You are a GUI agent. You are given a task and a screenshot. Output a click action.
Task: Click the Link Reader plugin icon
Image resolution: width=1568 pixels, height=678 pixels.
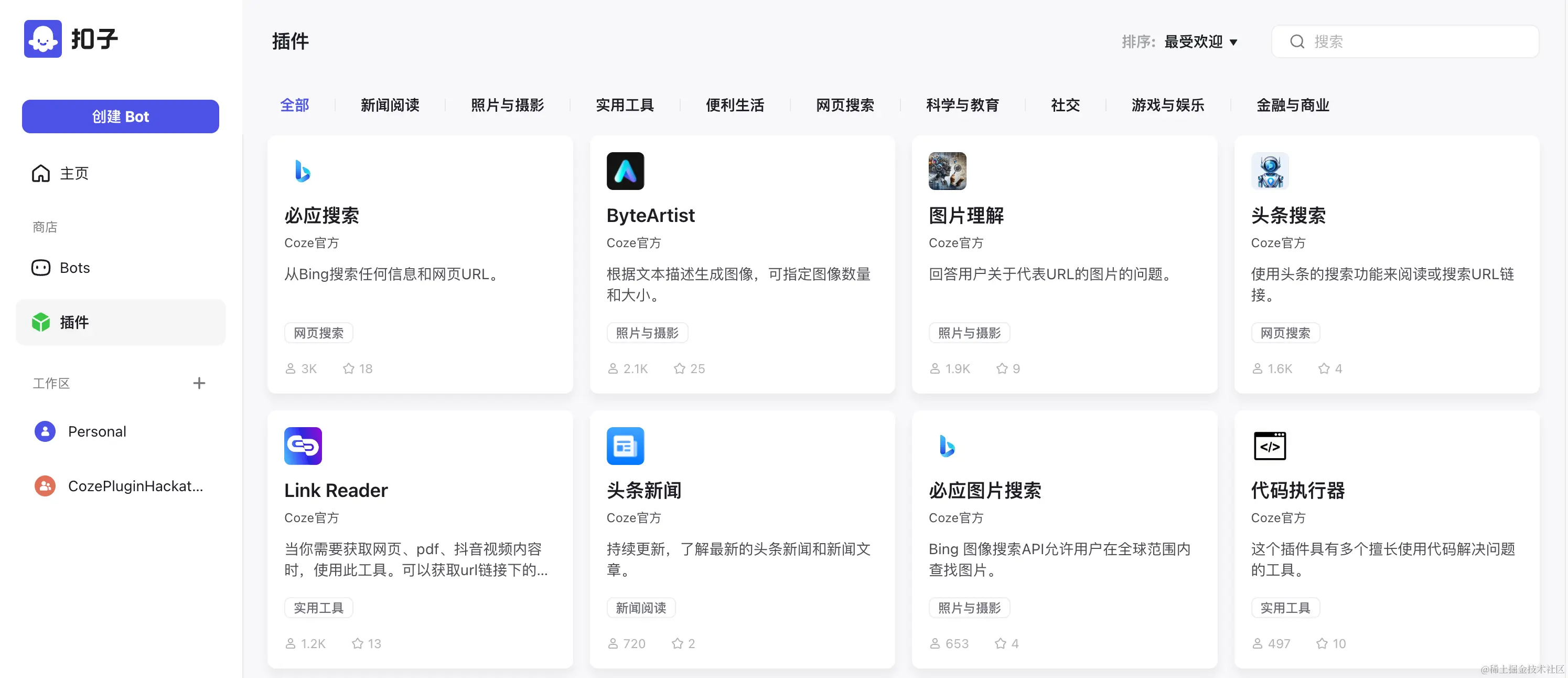[x=303, y=446]
